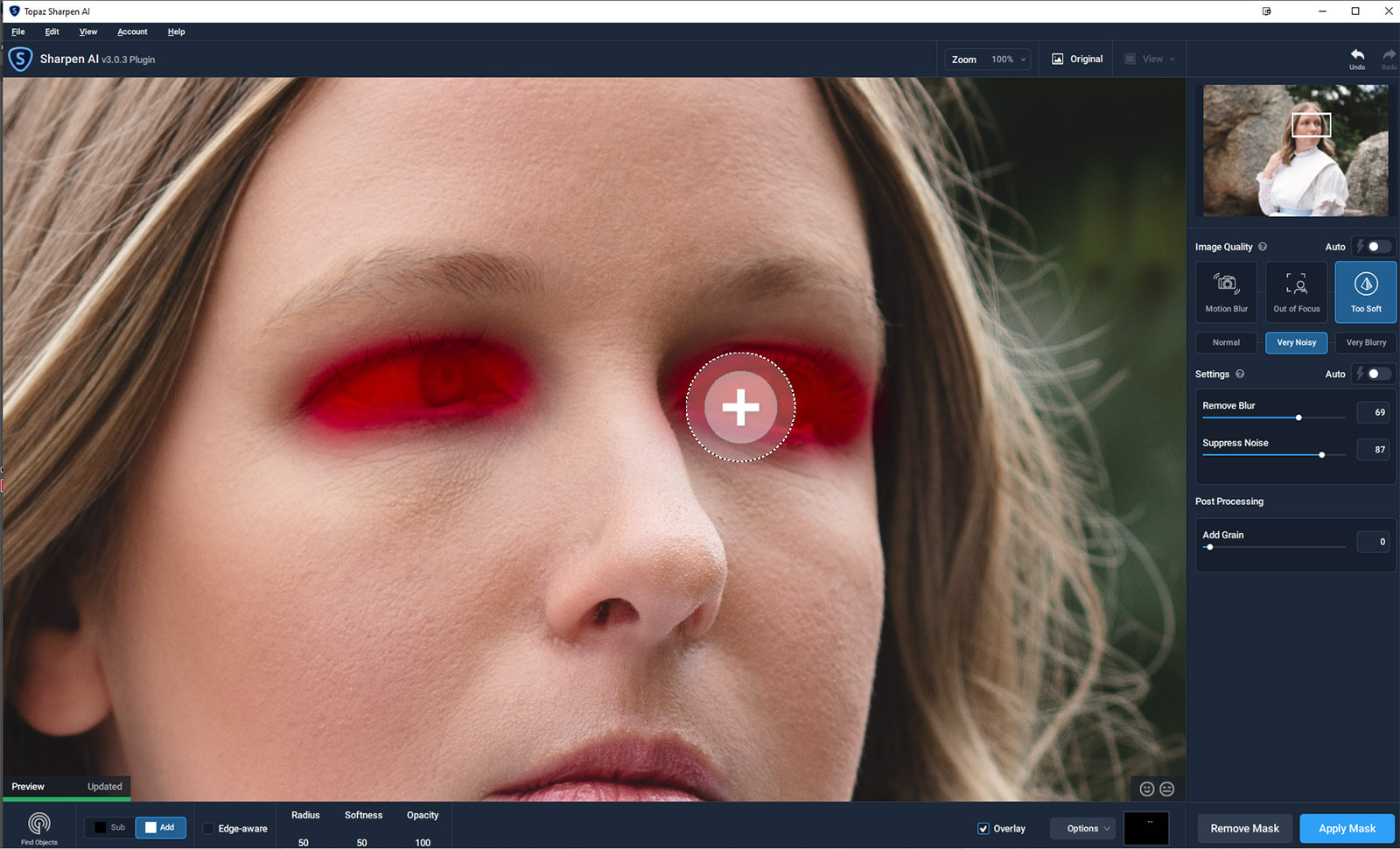Enable the Edge-aware checkbox
This screenshot has width=1400, height=849.
(x=208, y=828)
